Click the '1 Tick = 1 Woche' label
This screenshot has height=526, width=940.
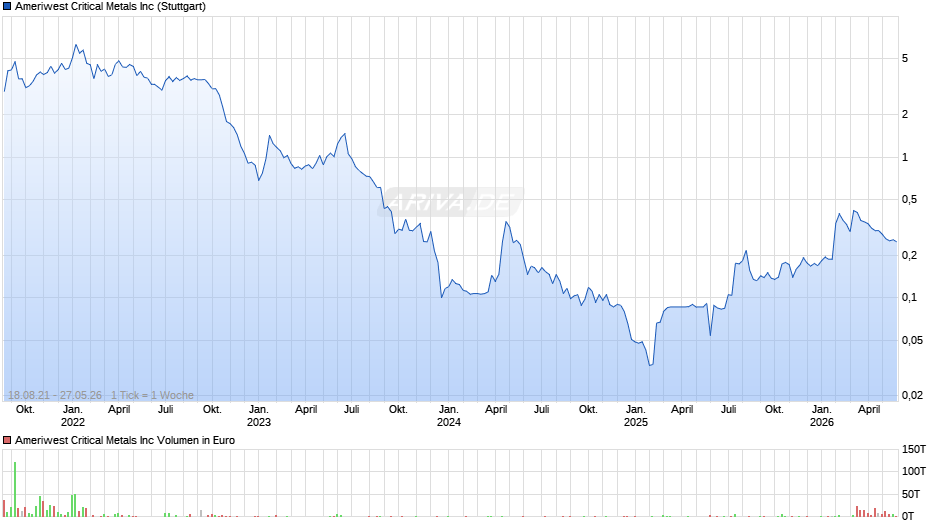pyautogui.click(x=152, y=395)
